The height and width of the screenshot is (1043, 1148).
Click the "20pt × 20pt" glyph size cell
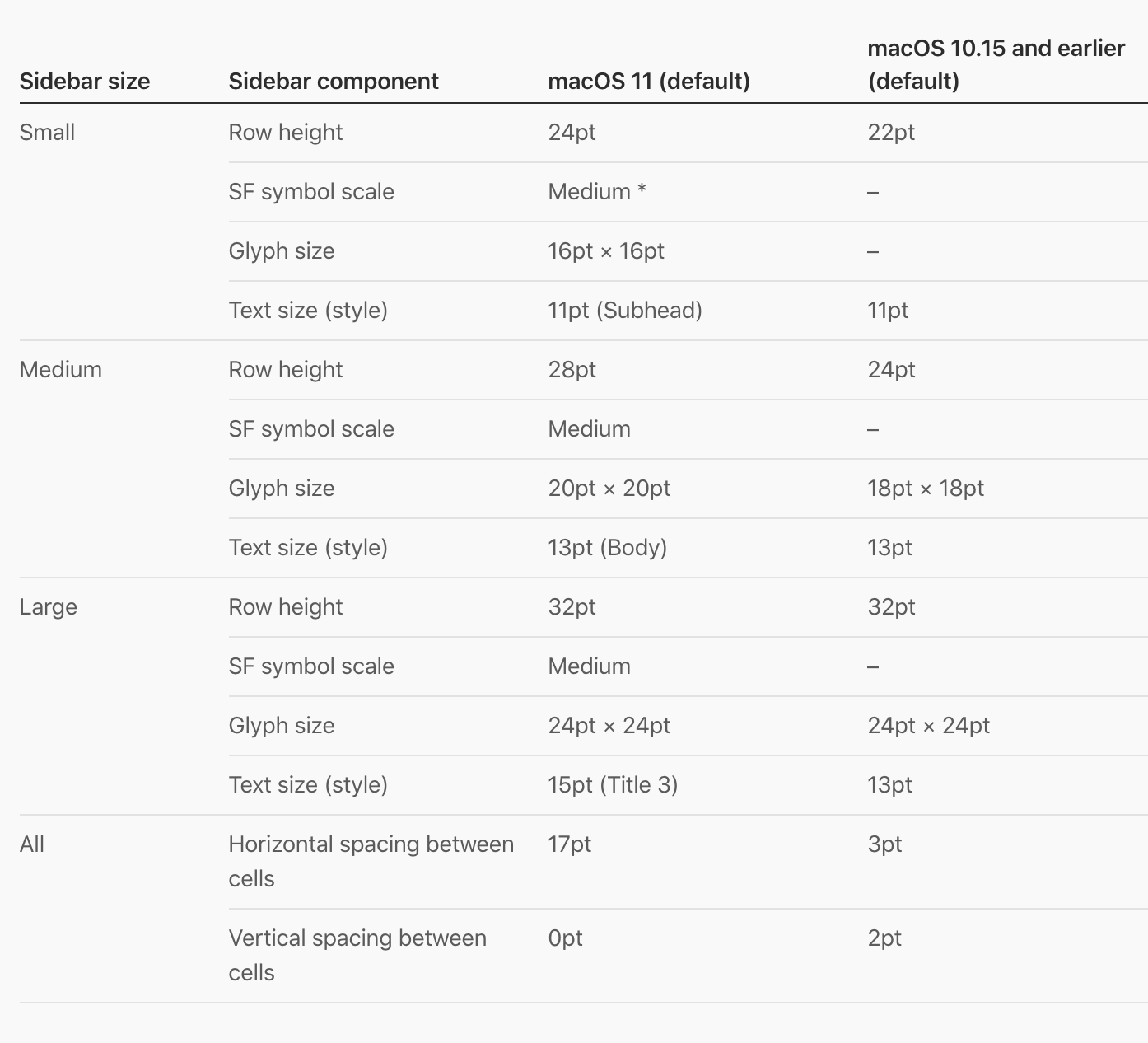[609, 488]
